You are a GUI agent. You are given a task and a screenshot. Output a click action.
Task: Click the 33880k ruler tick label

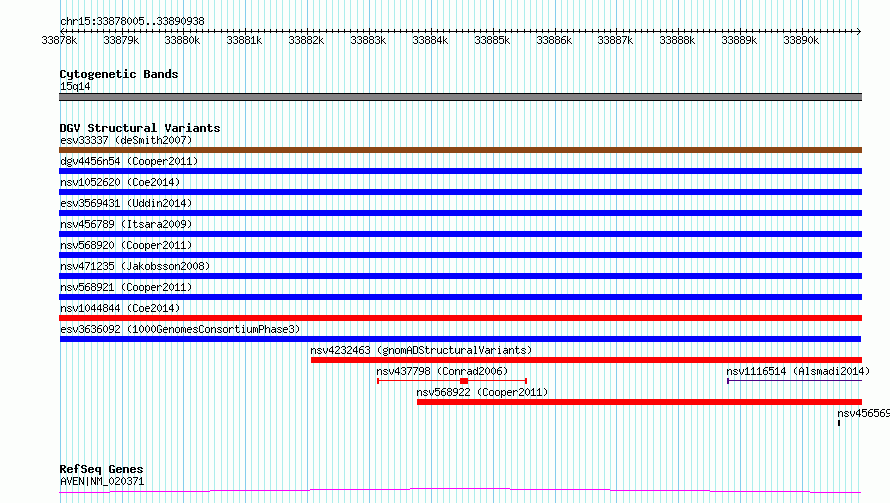click(x=182, y=40)
